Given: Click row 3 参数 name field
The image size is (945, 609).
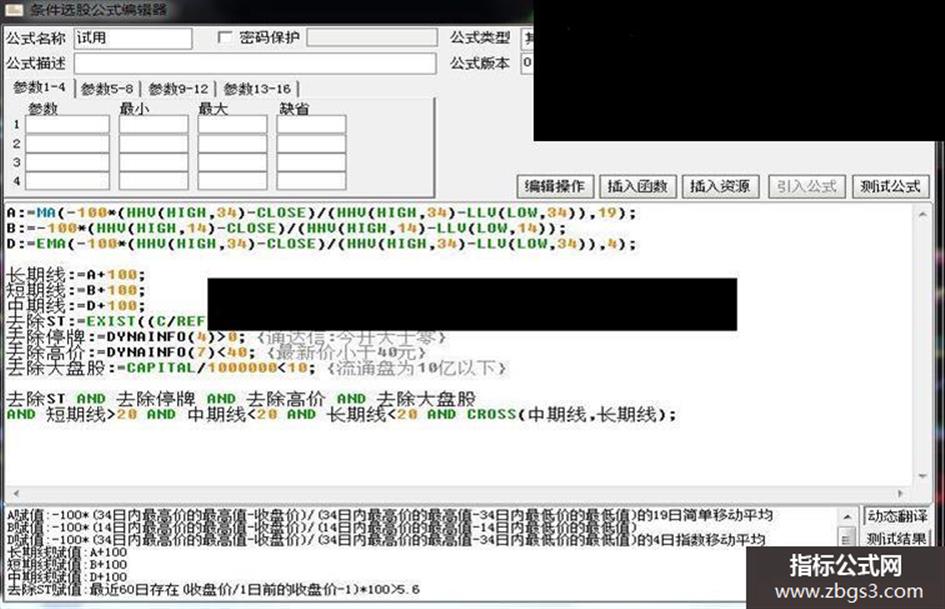Looking at the screenshot, I should point(68,162).
